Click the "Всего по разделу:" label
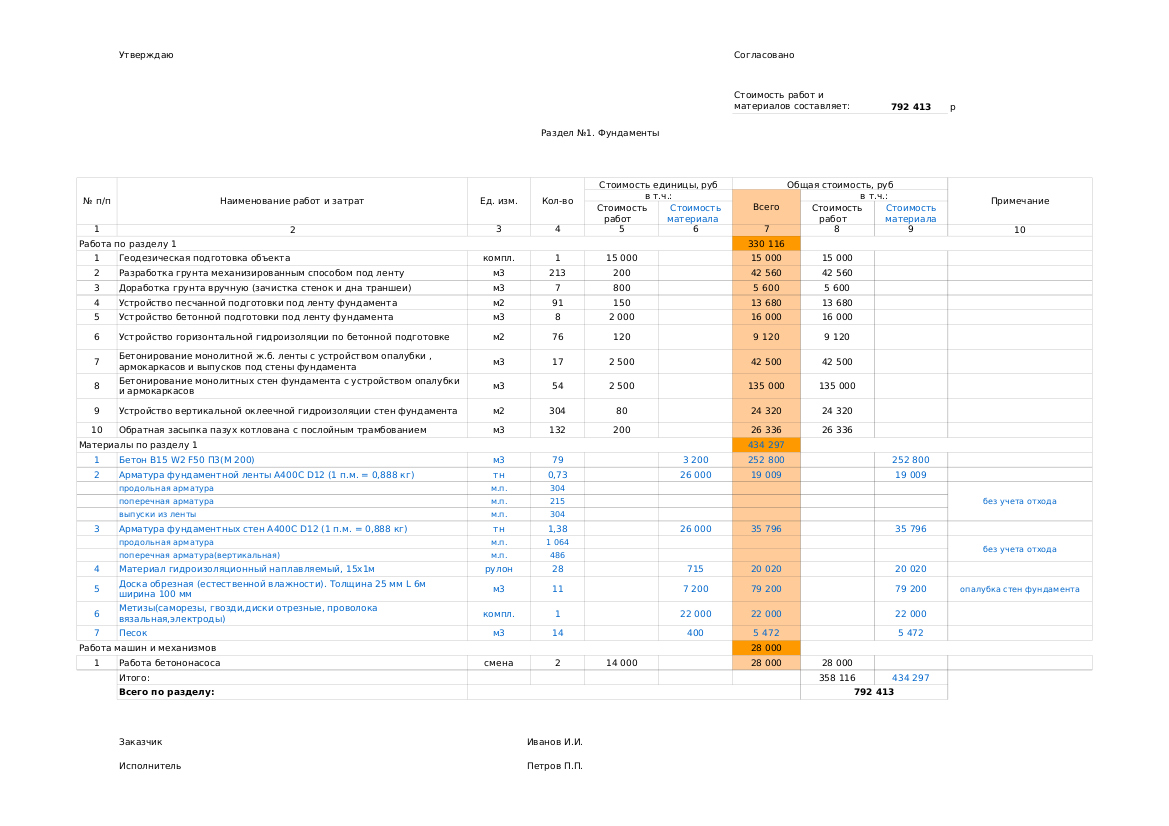Screen dimensions: 1169x826 click(166, 692)
